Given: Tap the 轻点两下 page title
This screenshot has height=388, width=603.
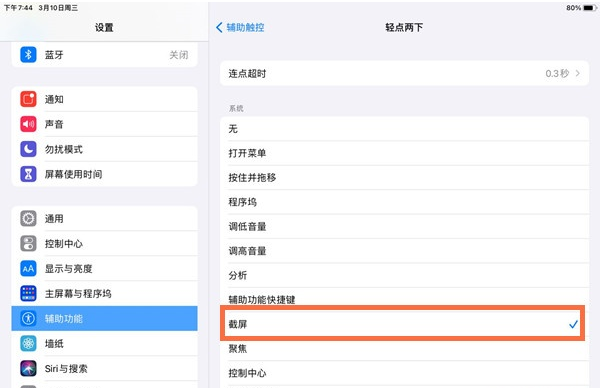Looking at the screenshot, I should [x=404, y=27].
